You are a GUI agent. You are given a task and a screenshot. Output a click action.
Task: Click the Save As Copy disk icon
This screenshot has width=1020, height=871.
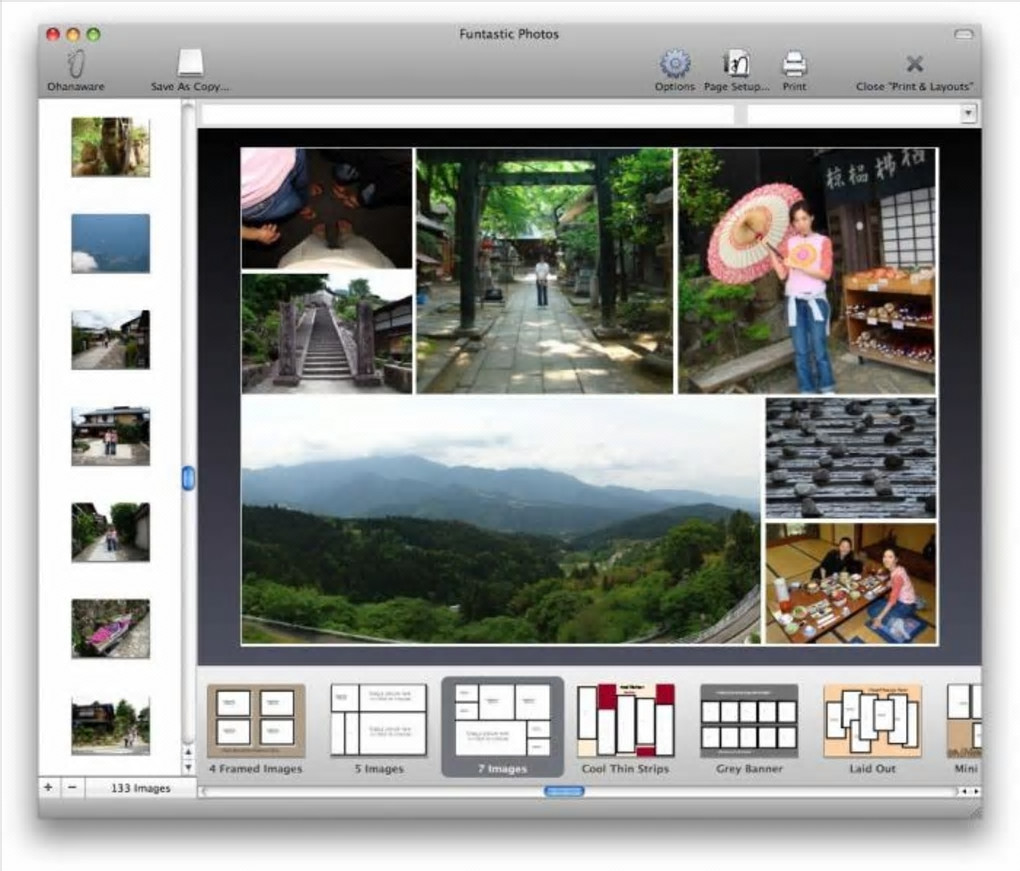(190, 63)
